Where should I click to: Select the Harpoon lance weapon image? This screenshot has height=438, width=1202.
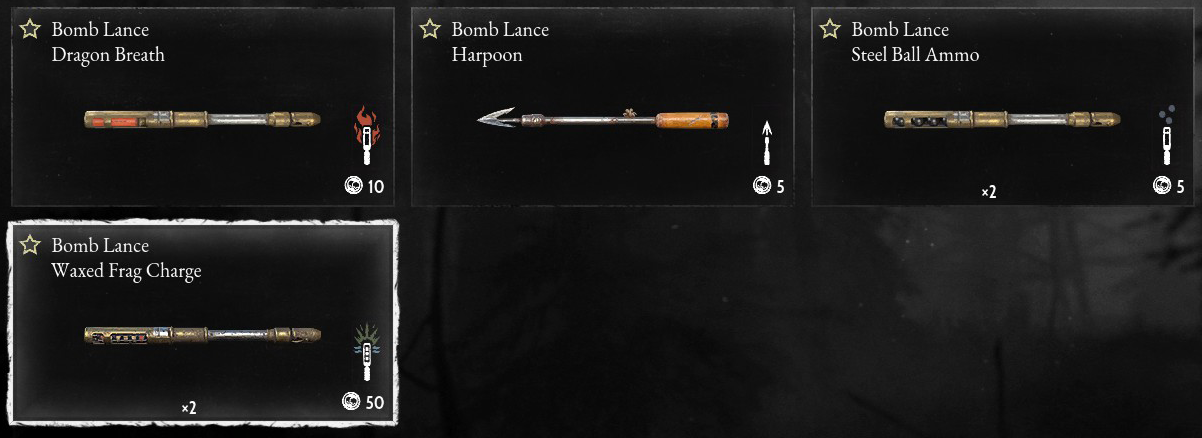tap(603, 120)
